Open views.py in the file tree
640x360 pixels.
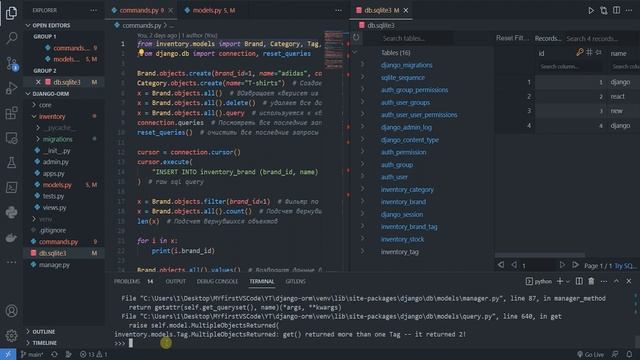coord(54,208)
